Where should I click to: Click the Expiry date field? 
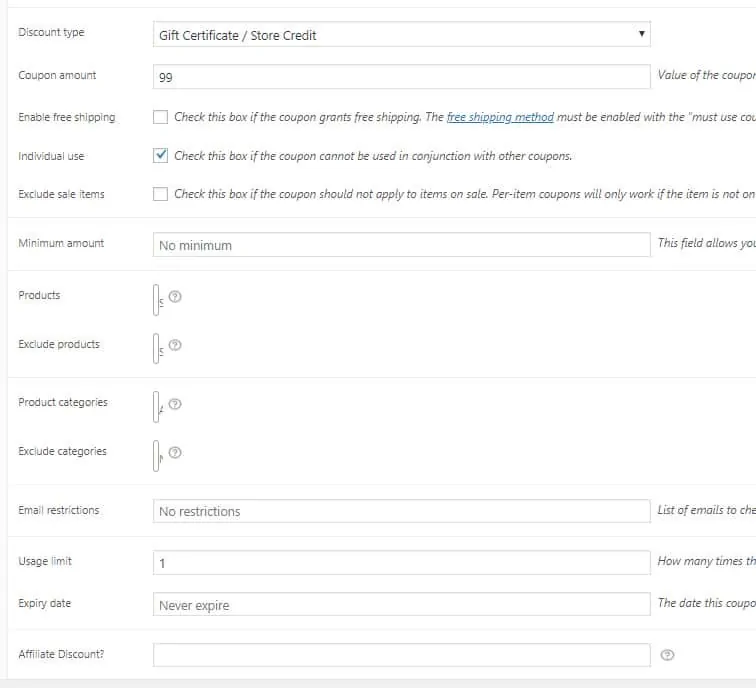pyautogui.click(x=402, y=604)
